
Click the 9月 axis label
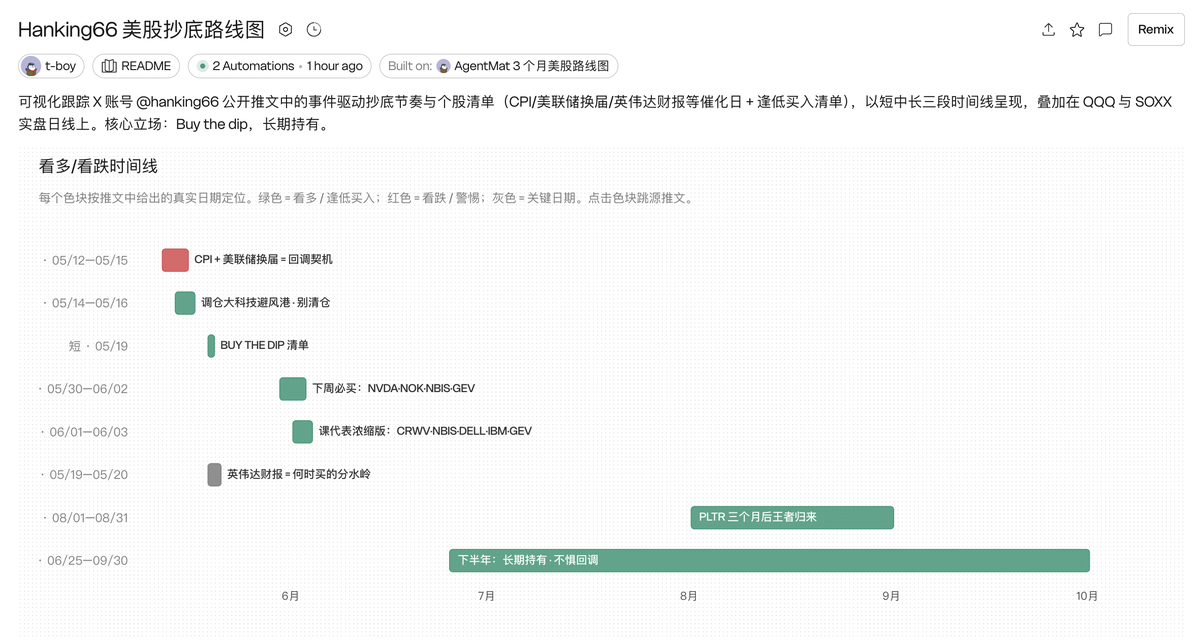(x=891, y=596)
